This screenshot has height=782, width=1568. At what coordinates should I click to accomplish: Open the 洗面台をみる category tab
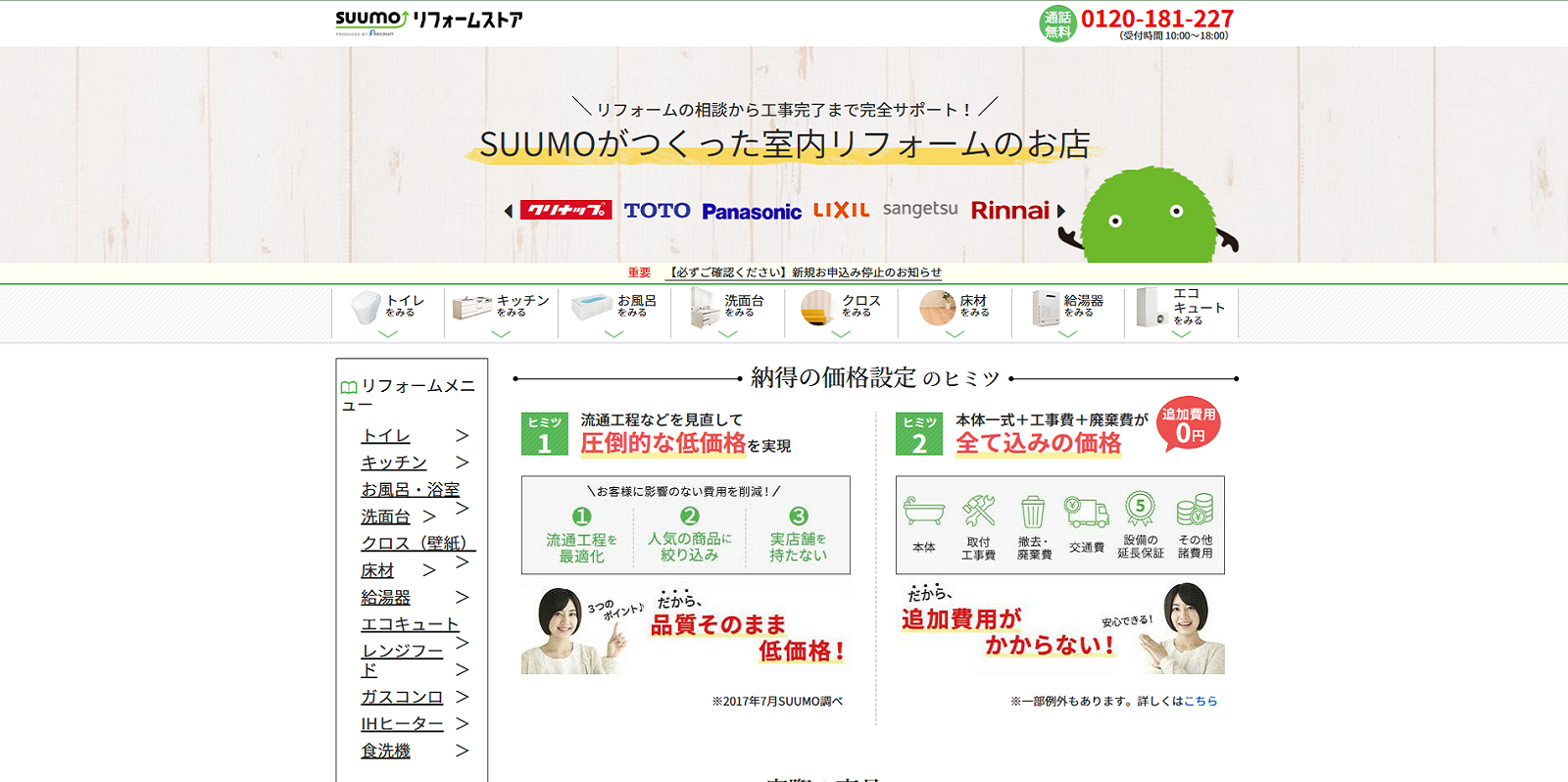click(x=727, y=313)
